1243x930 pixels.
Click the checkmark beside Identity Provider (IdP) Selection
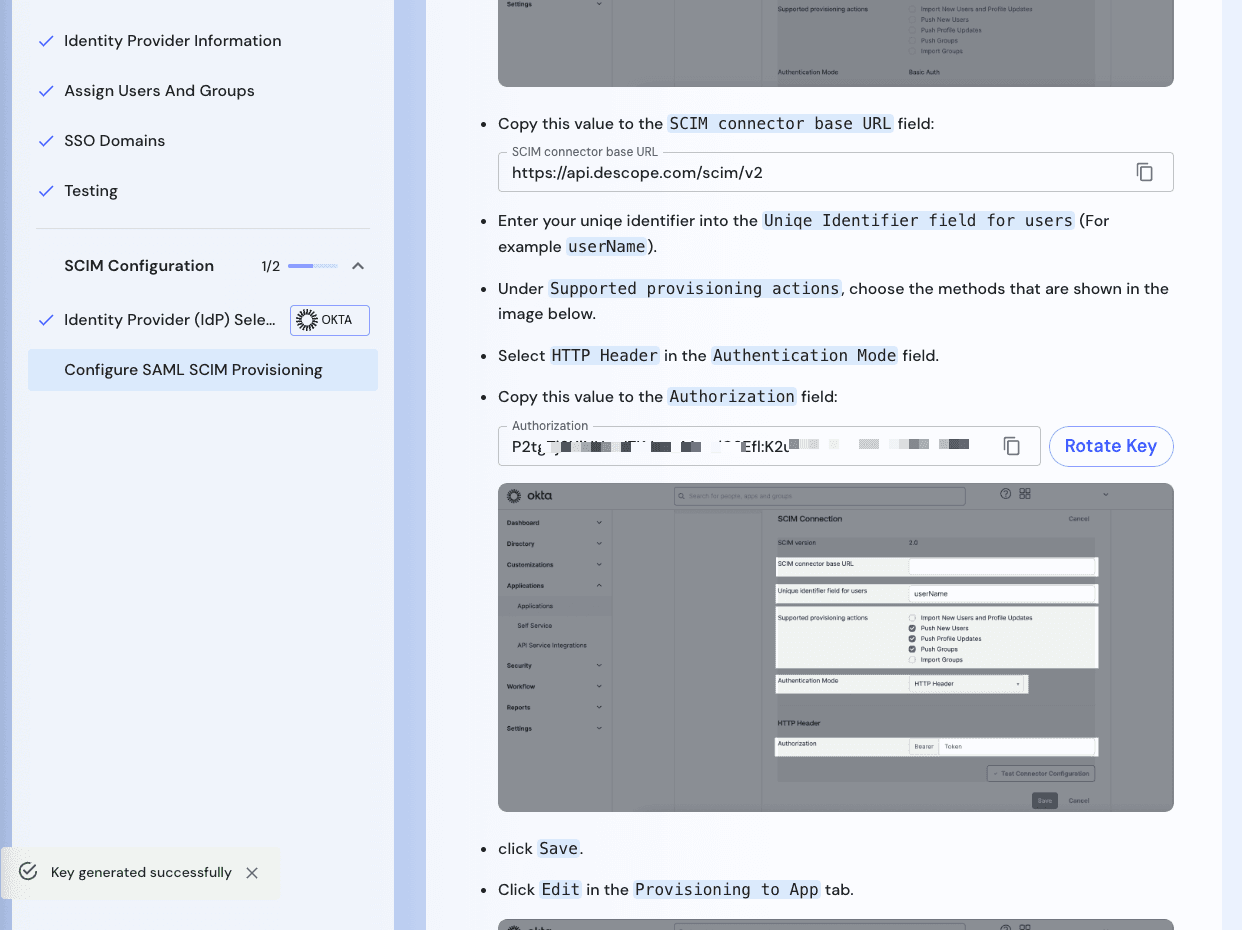pos(45,320)
